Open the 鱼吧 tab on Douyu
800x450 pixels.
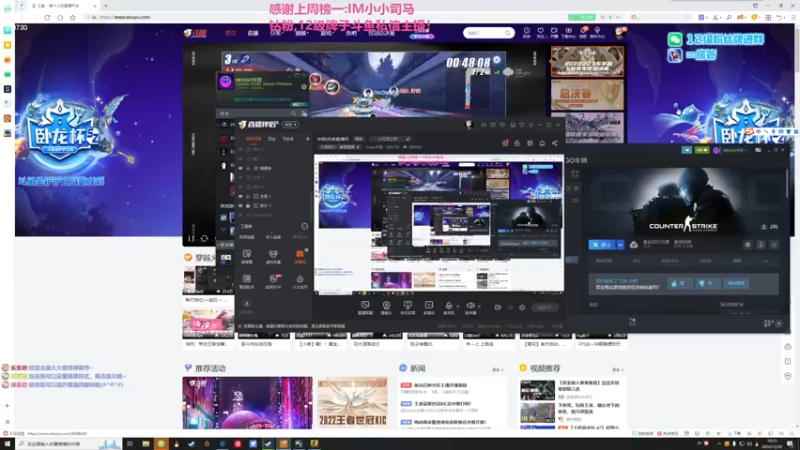pos(351,33)
